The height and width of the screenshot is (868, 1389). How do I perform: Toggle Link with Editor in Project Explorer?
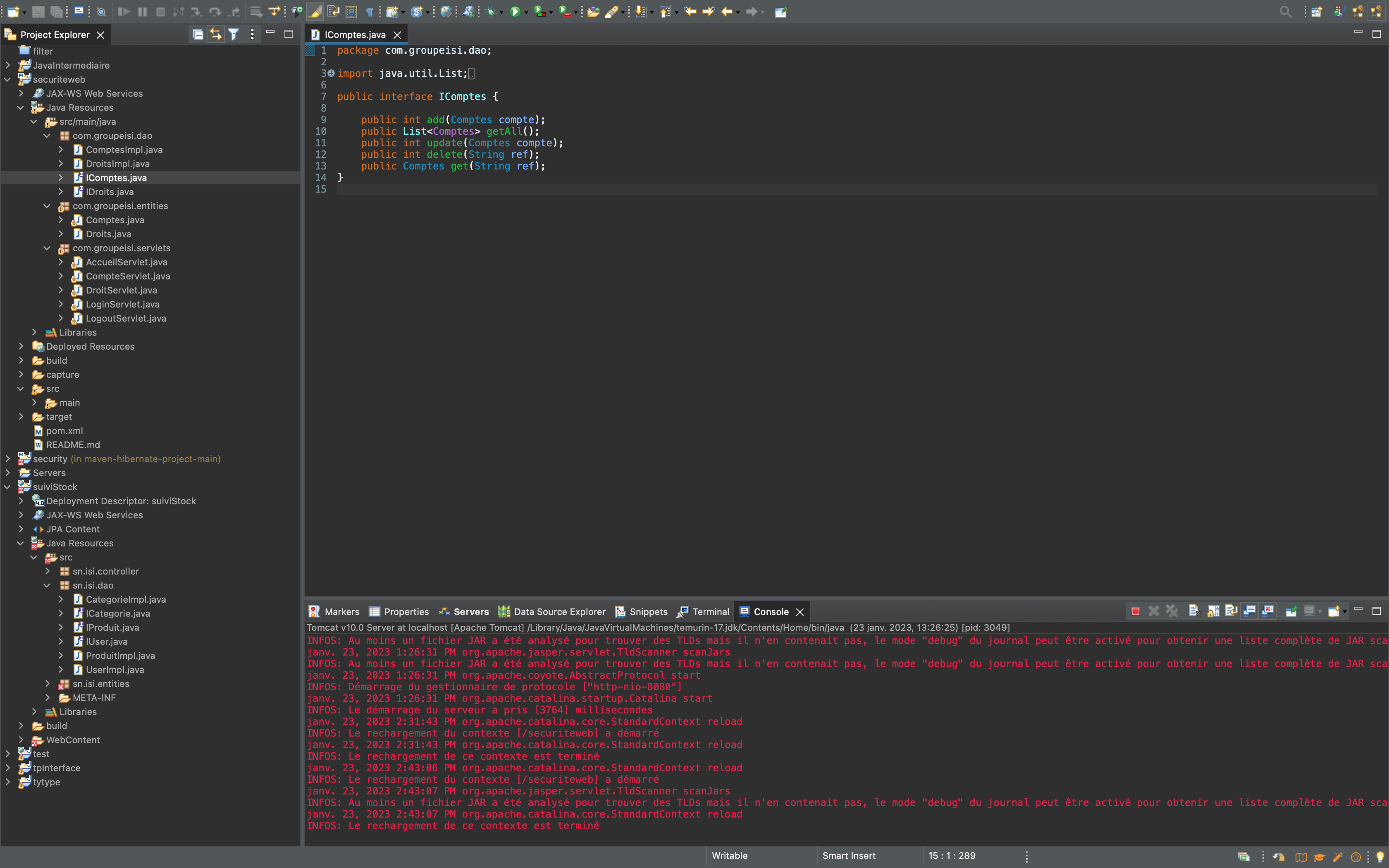pos(215,34)
